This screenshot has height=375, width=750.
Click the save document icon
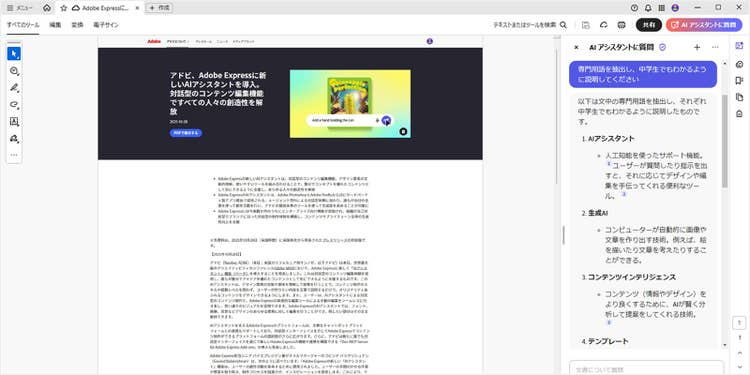tap(586, 25)
